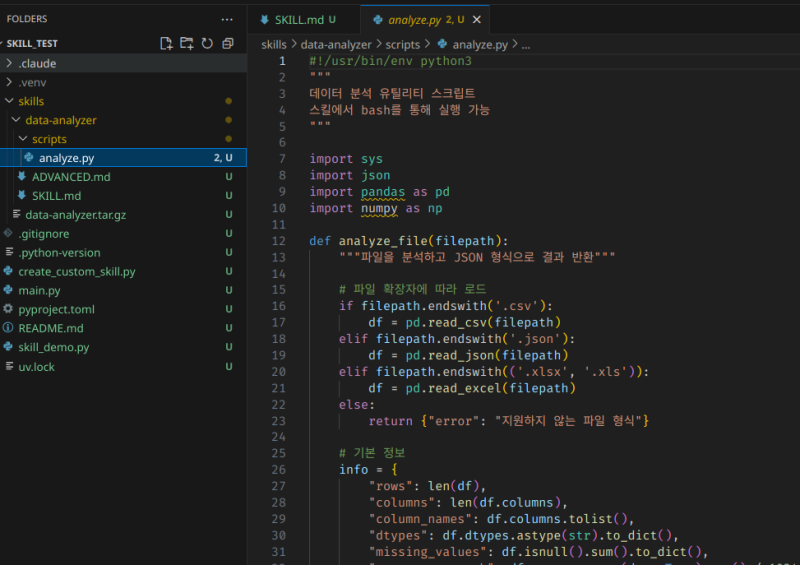Collapse the data-analyzer folder
This screenshot has width=800, height=565.
(x=60, y=120)
